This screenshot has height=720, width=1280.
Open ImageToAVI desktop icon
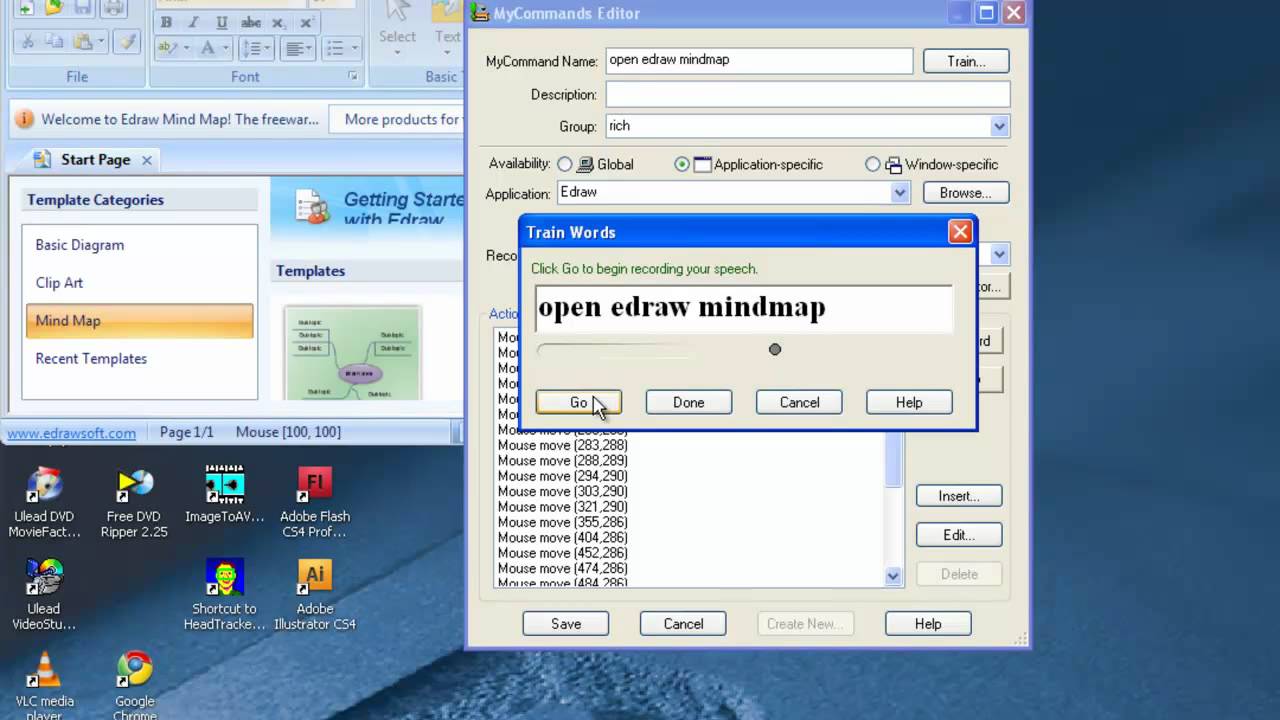pyautogui.click(x=224, y=494)
